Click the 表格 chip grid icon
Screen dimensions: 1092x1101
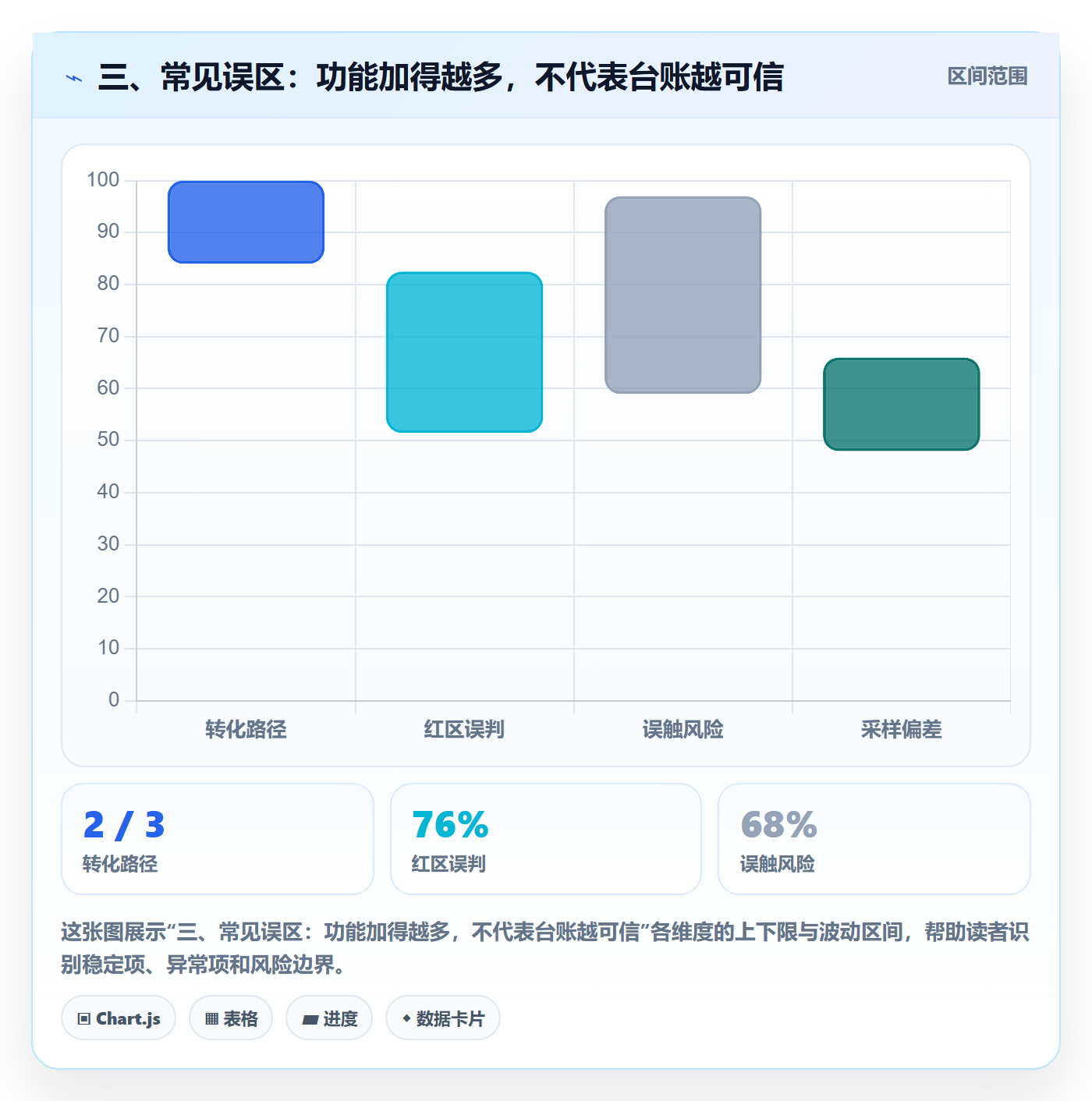click(211, 1018)
